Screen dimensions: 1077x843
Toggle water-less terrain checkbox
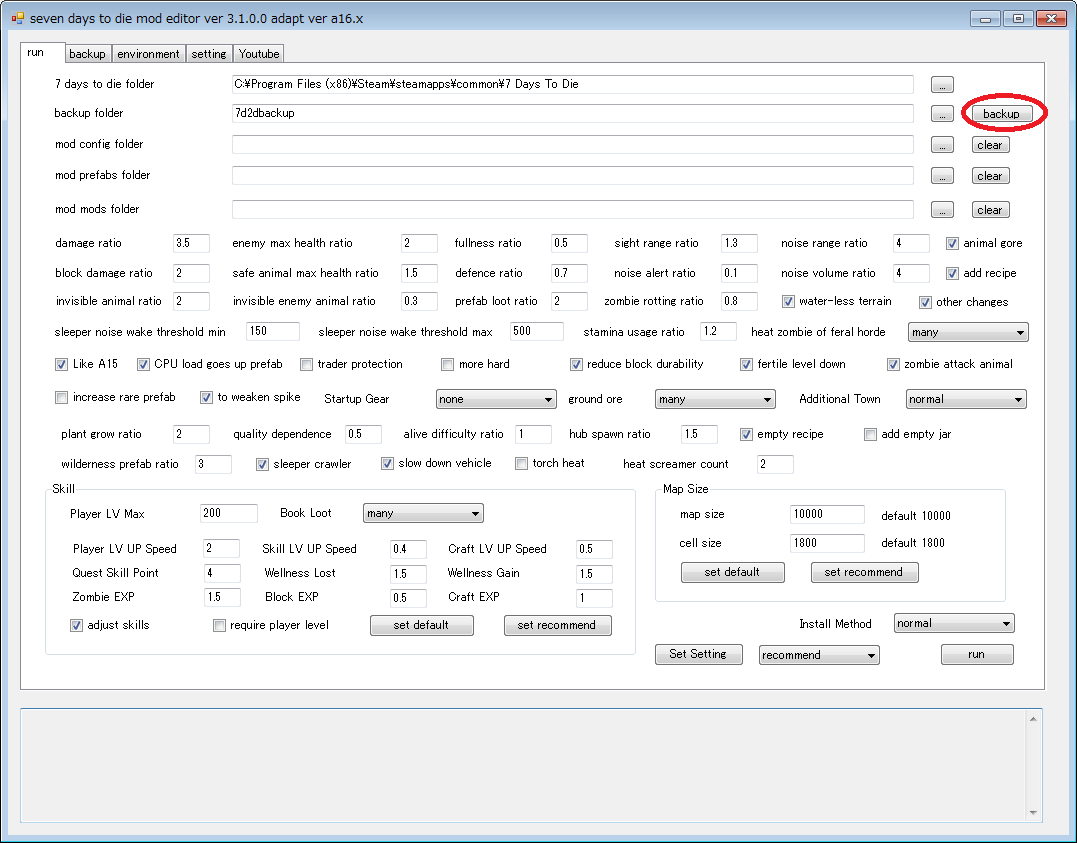coord(788,302)
